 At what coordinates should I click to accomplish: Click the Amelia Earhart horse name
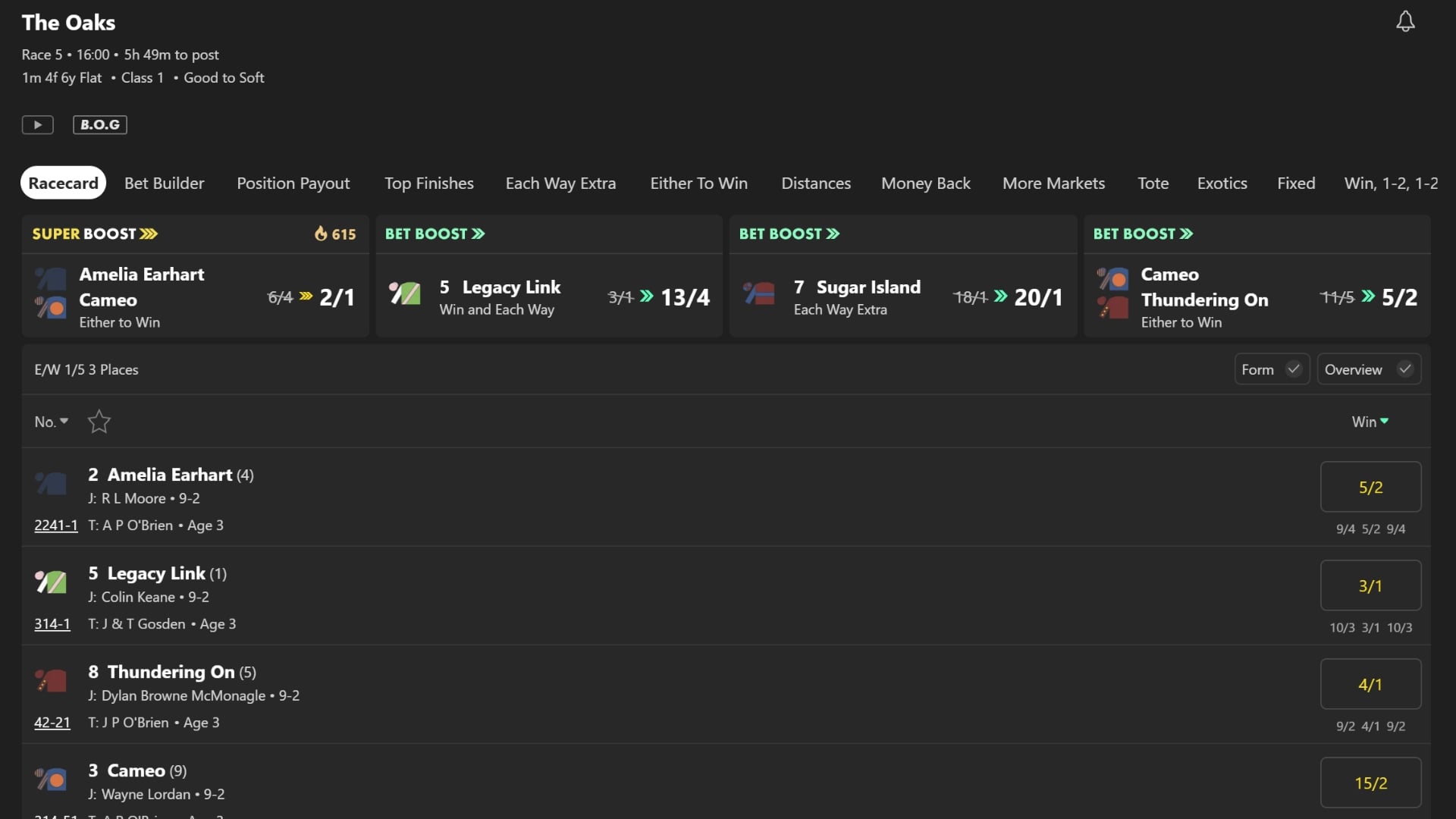pos(171,475)
